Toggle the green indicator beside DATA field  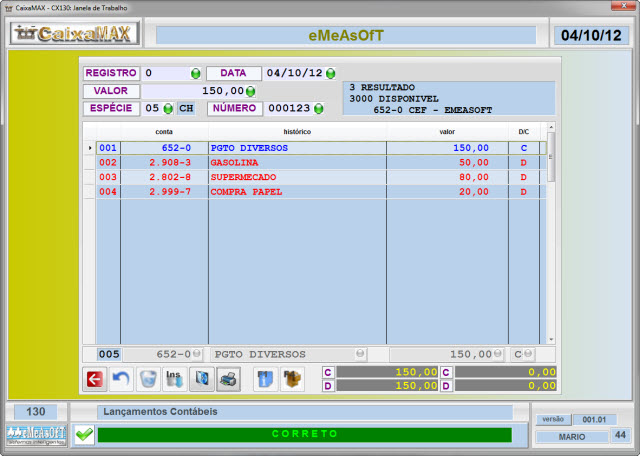331,74
